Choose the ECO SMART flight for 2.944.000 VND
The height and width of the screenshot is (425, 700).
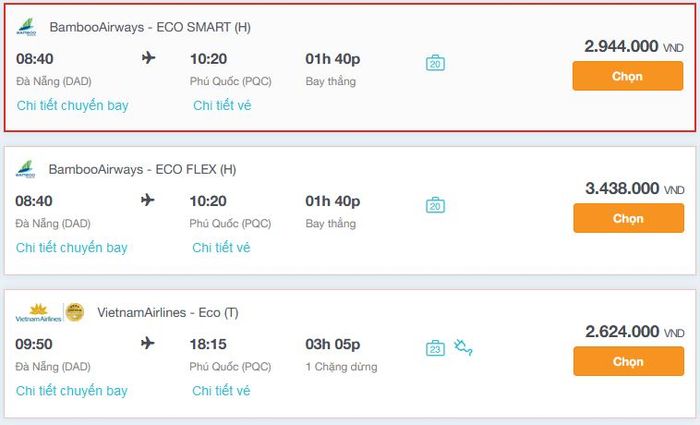(x=627, y=76)
